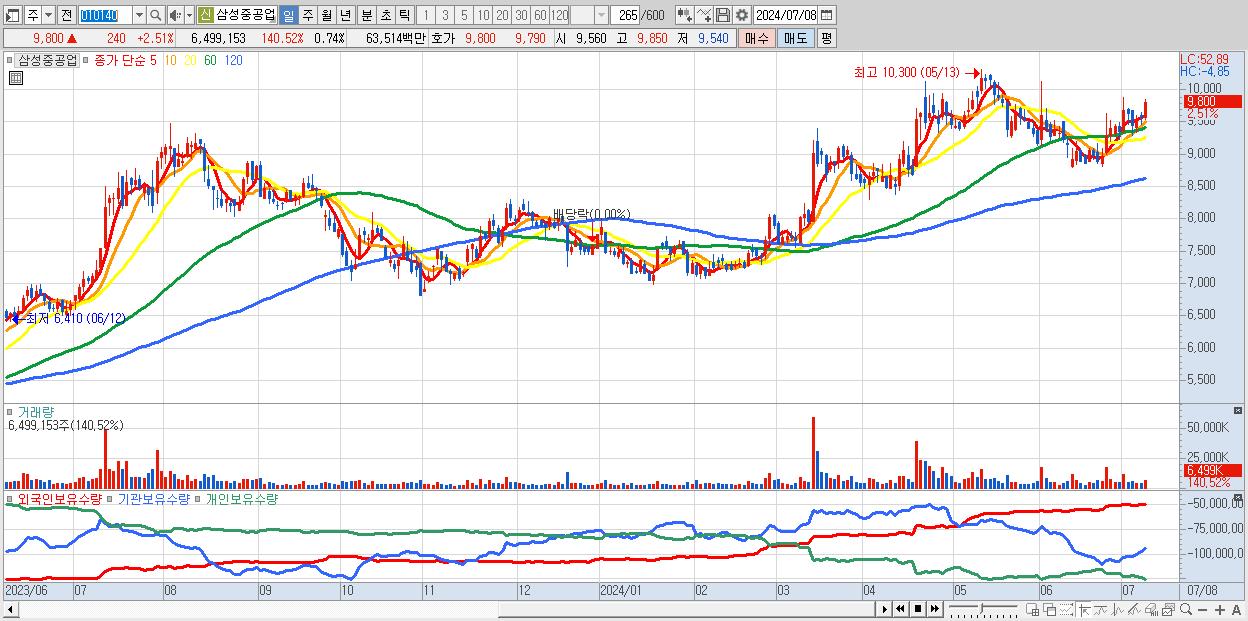Screen dimensions: 1248x621
Task: Click the 외국인보유수량 legend label
Action: (x=60, y=498)
